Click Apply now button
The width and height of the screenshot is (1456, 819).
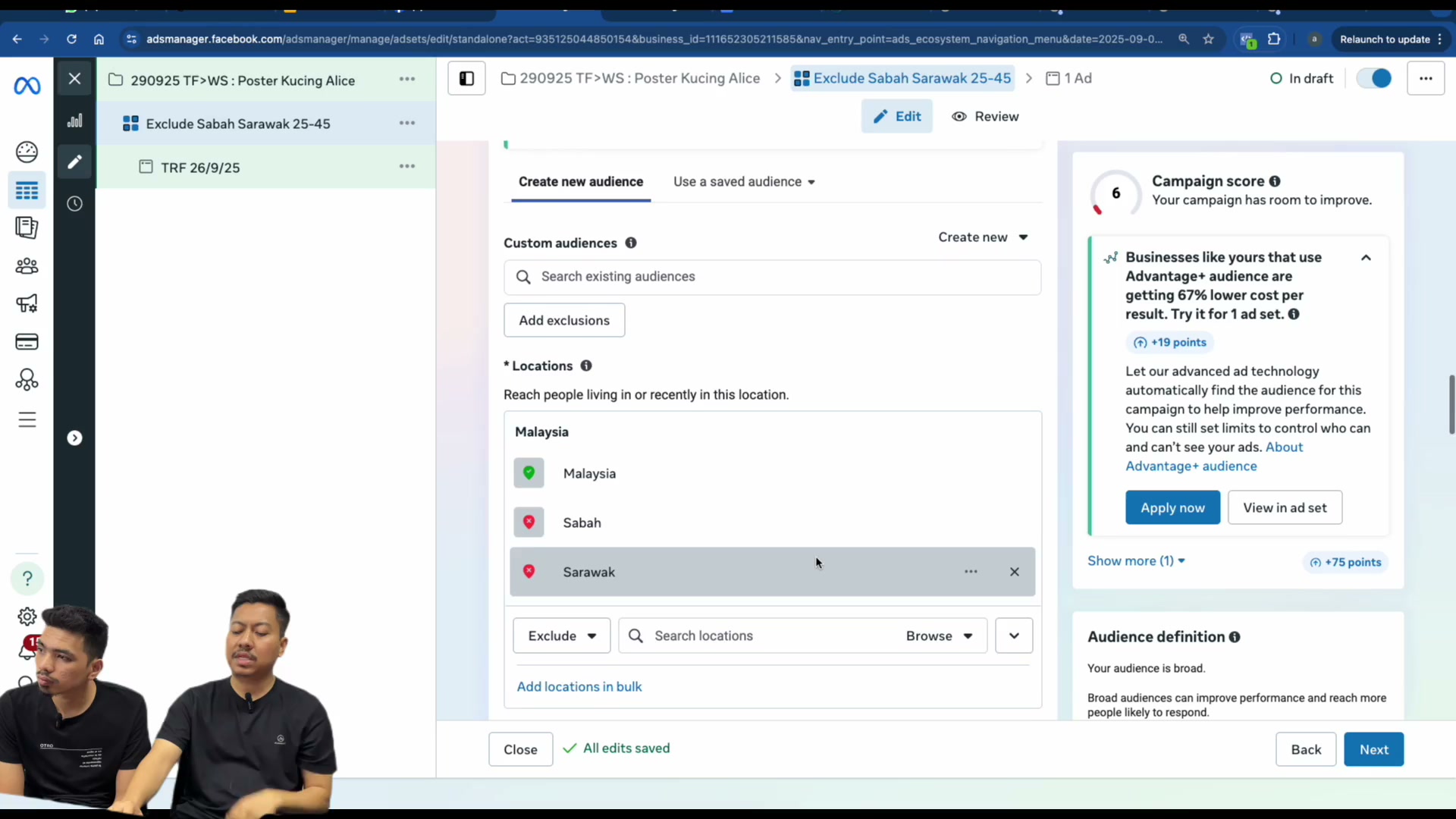pyautogui.click(x=1172, y=508)
